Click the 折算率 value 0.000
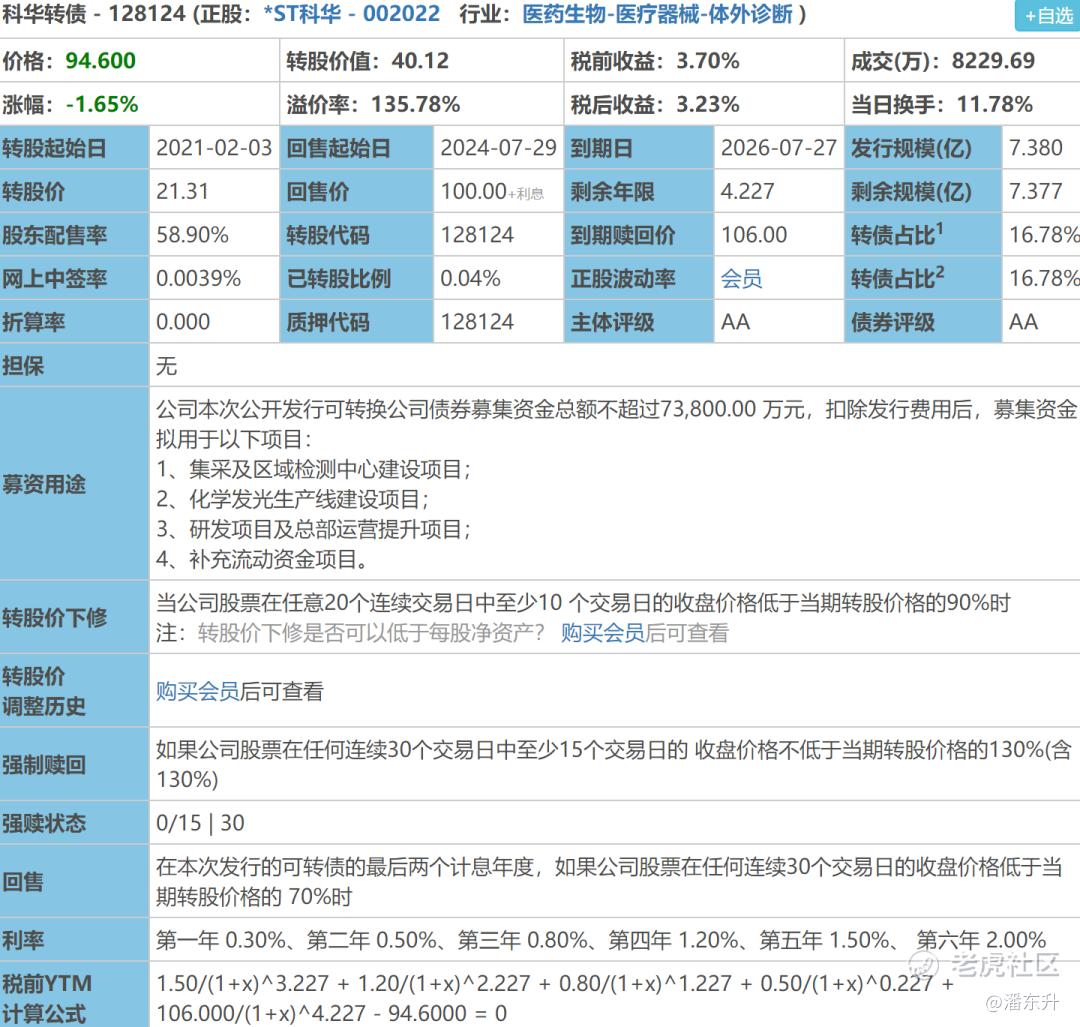This screenshot has height=1027, width=1080. point(183,322)
